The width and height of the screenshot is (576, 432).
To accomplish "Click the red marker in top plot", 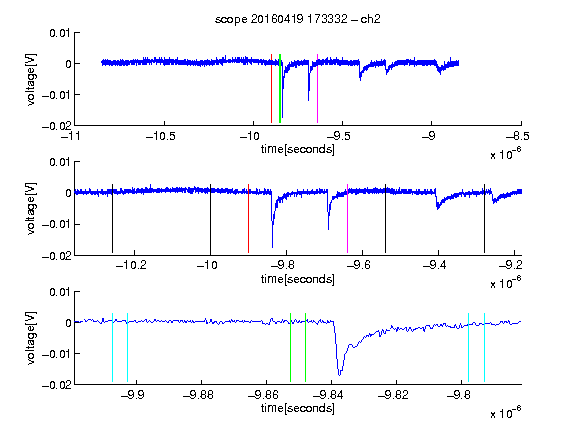I will (271, 89).
